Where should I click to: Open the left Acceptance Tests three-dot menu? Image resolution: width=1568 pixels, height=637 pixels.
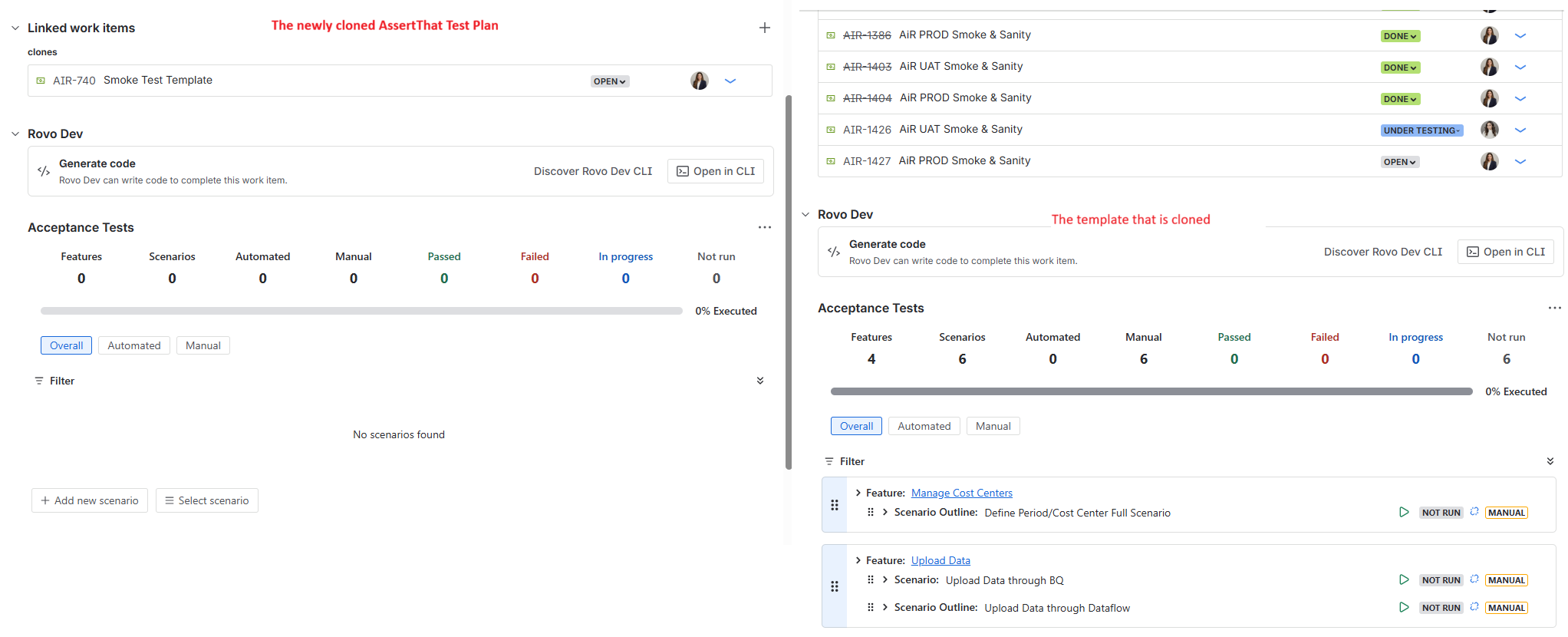tap(764, 227)
